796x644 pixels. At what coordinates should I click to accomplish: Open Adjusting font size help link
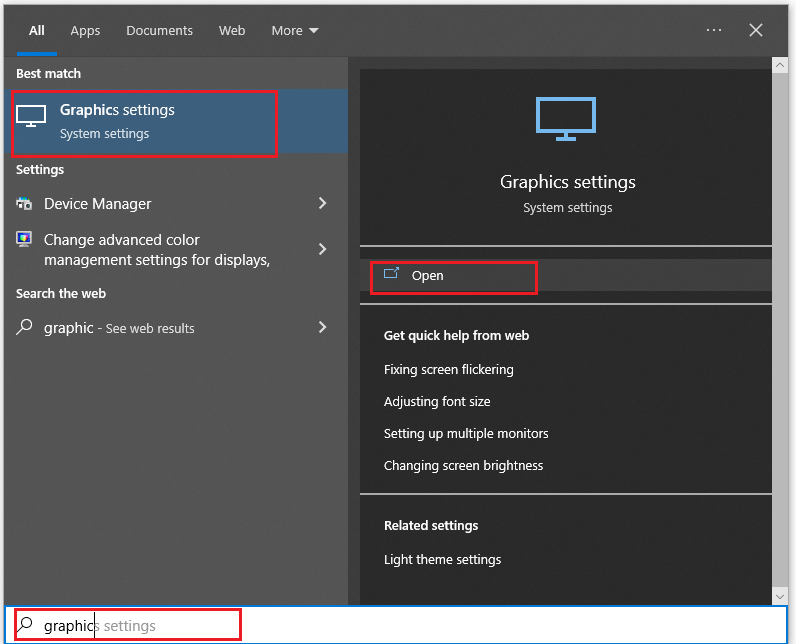437,401
